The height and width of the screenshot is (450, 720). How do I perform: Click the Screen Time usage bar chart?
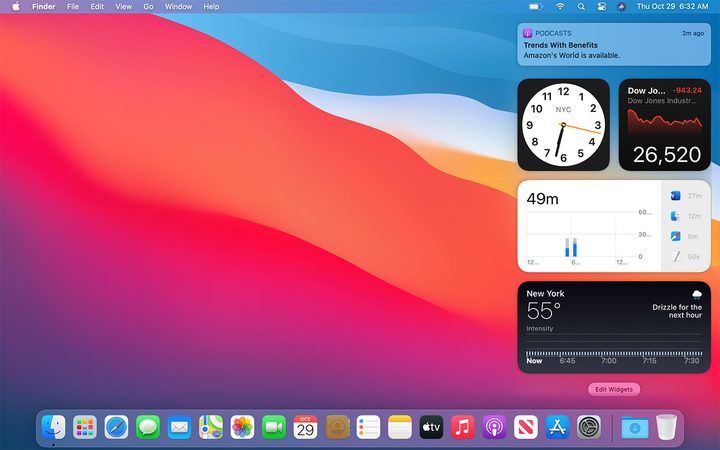[x=589, y=237]
